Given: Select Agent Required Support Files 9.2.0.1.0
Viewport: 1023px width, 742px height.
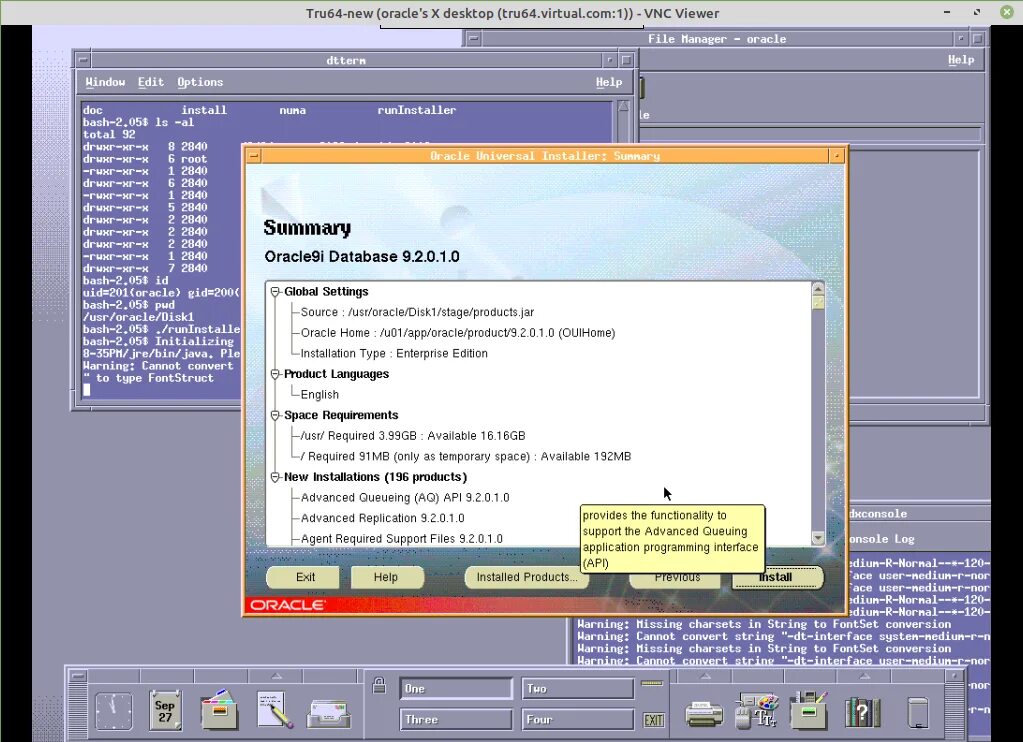Looking at the screenshot, I should pos(401,538).
